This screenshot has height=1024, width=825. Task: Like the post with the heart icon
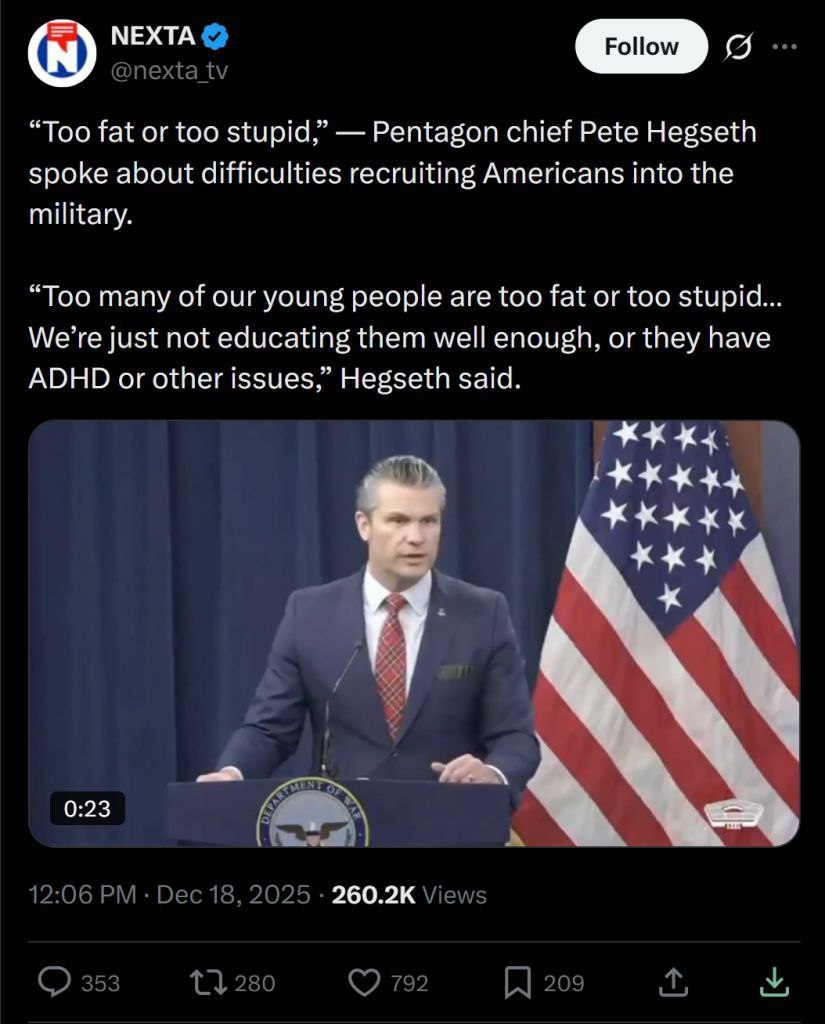tap(364, 982)
